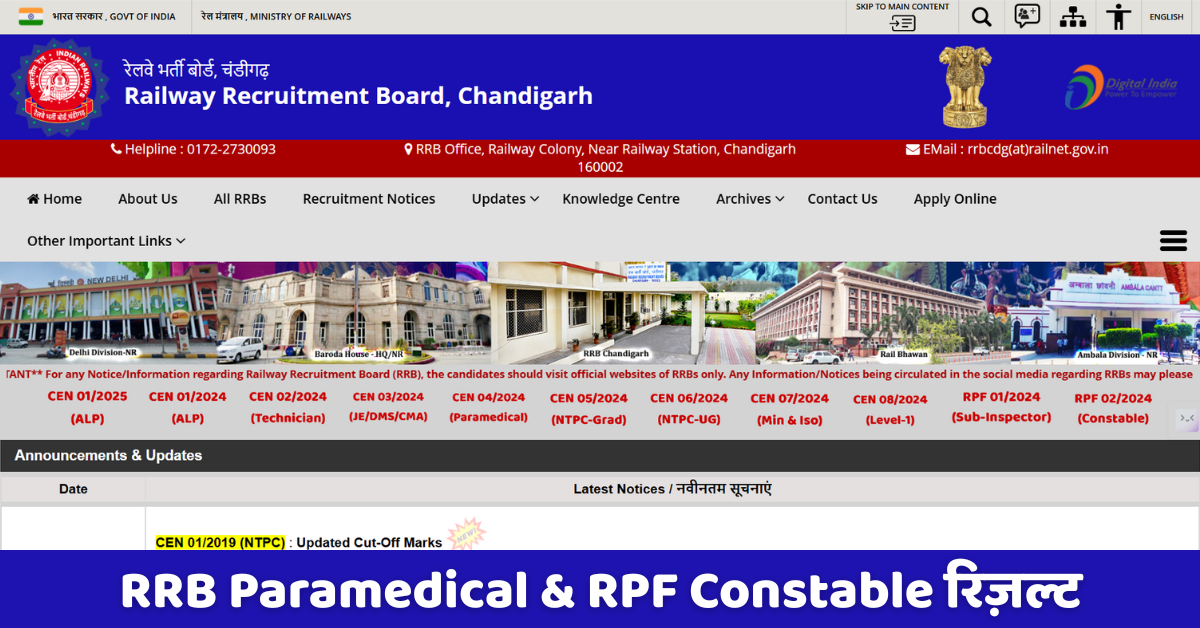Open Contact Us page
The height and width of the screenshot is (628, 1200).
[x=842, y=199]
